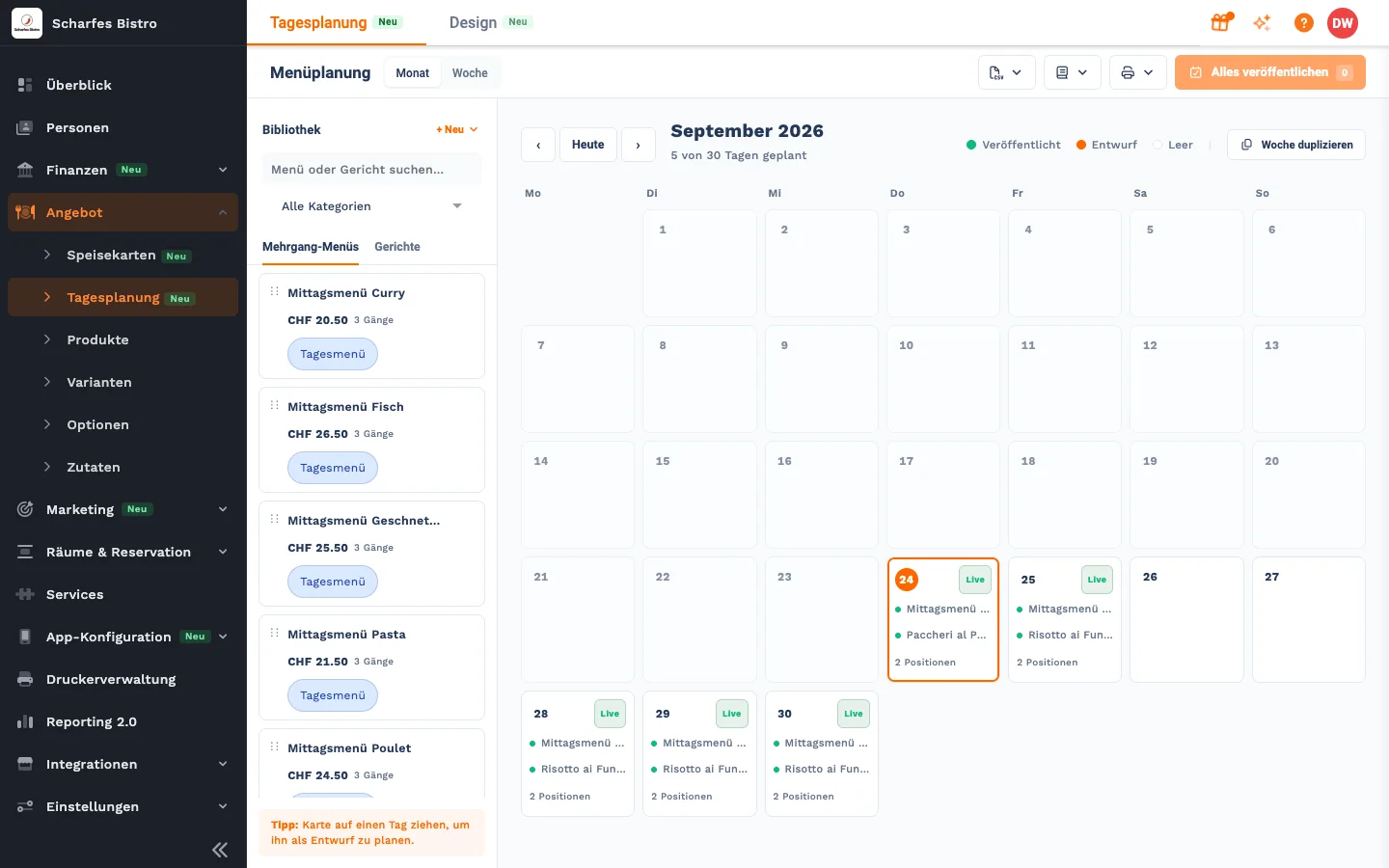
Task: Select Mehrgang-Menüs library tab
Action: click(311, 247)
